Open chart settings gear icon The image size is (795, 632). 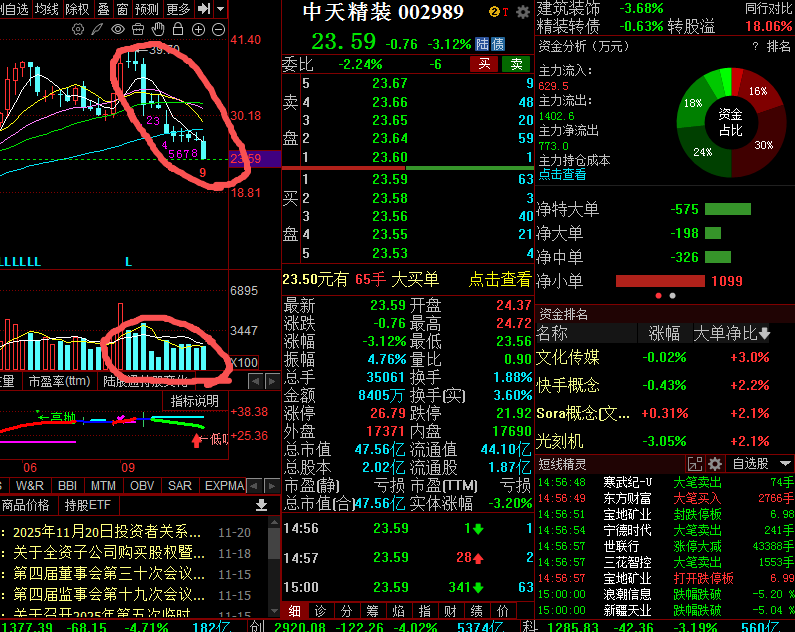pos(78,29)
